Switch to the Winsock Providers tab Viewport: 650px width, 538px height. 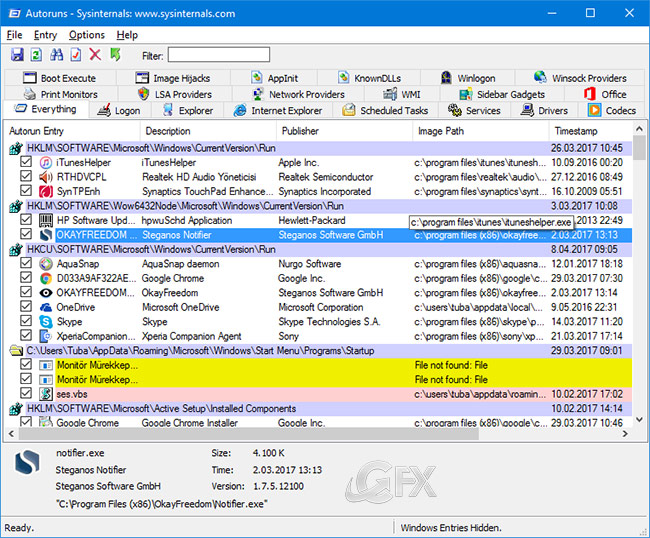[580, 78]
